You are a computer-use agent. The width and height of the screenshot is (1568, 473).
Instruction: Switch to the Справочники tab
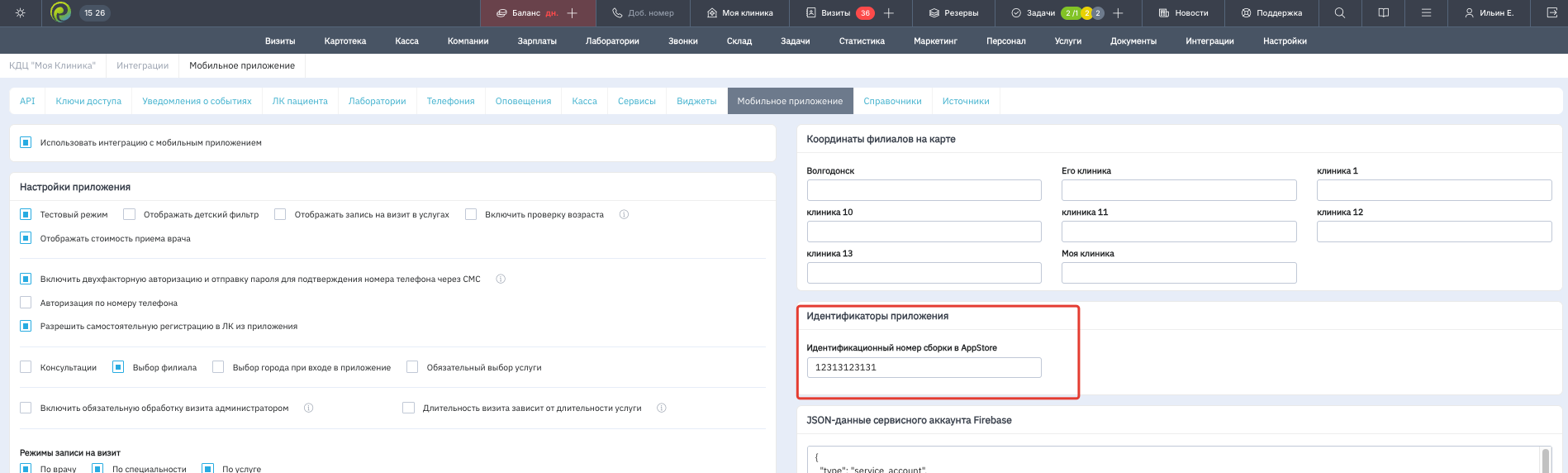click(x=892, y=101)
